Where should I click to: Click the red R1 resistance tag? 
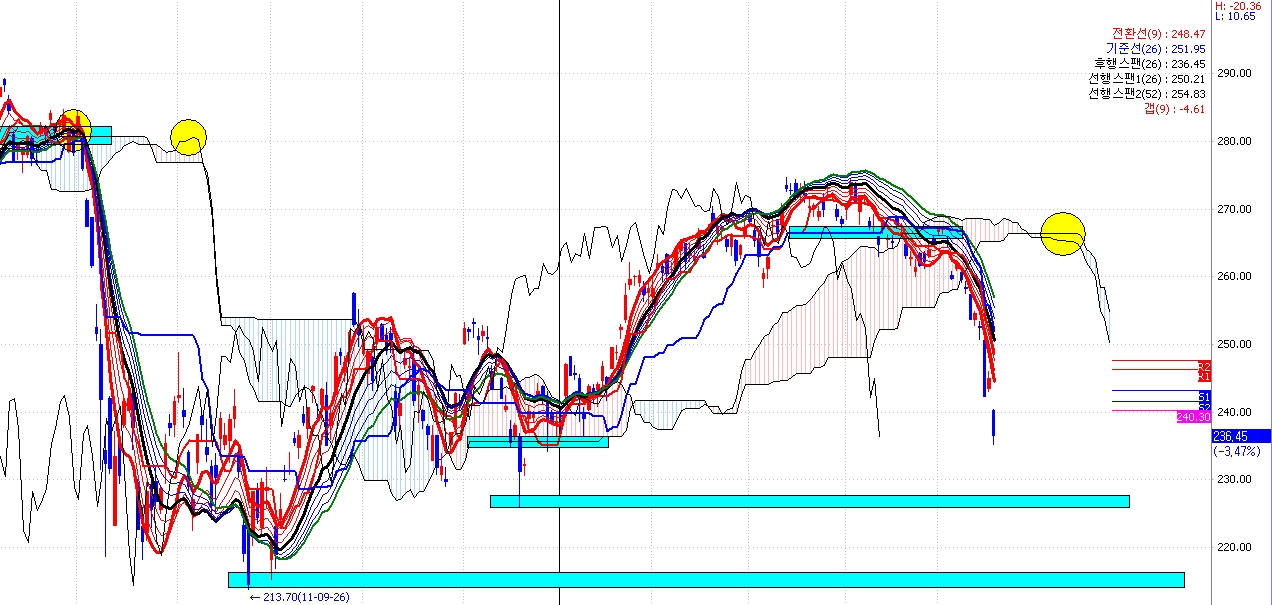point(1204,377)
